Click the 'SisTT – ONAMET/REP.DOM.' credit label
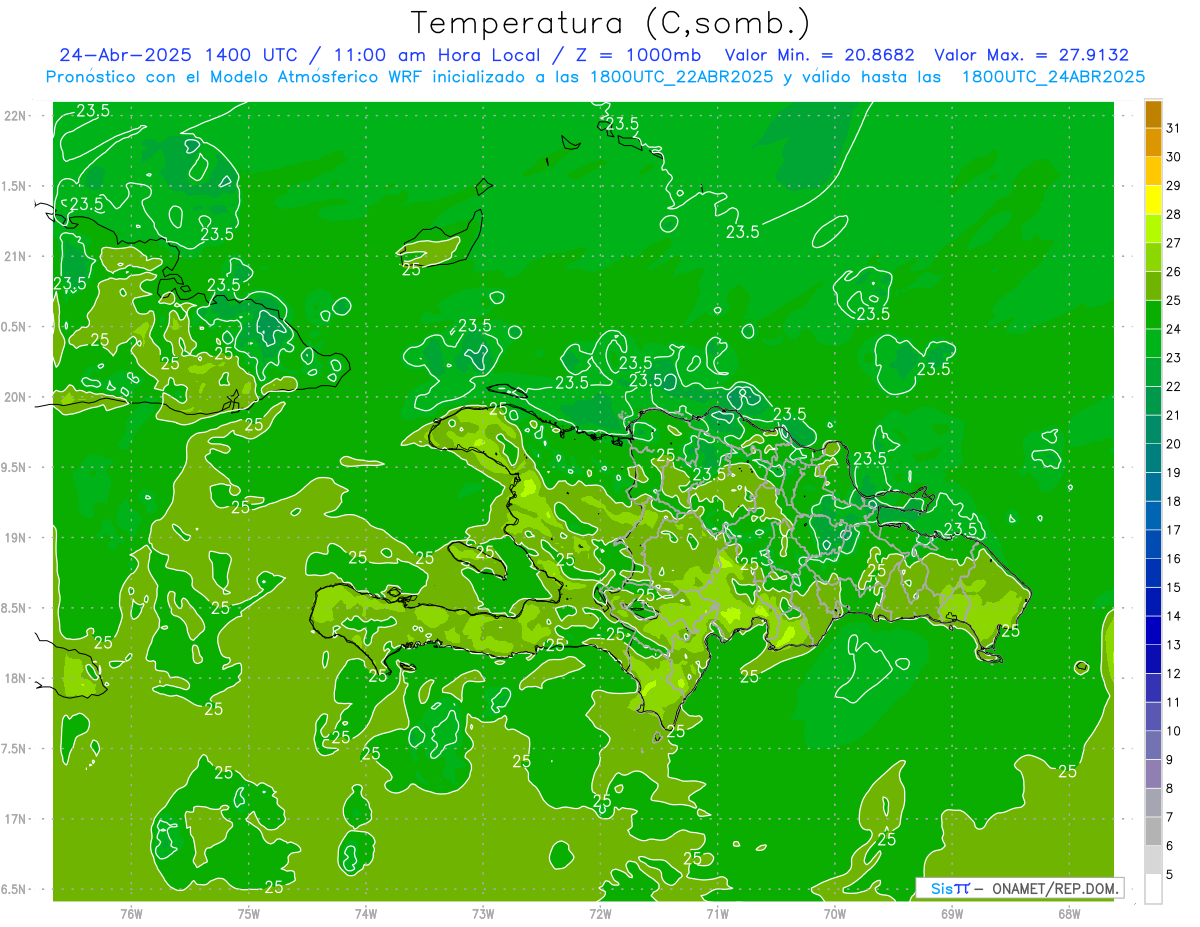Image resolution: width=1200 pixels, height=927 pixels. (x=1020, y=888)
